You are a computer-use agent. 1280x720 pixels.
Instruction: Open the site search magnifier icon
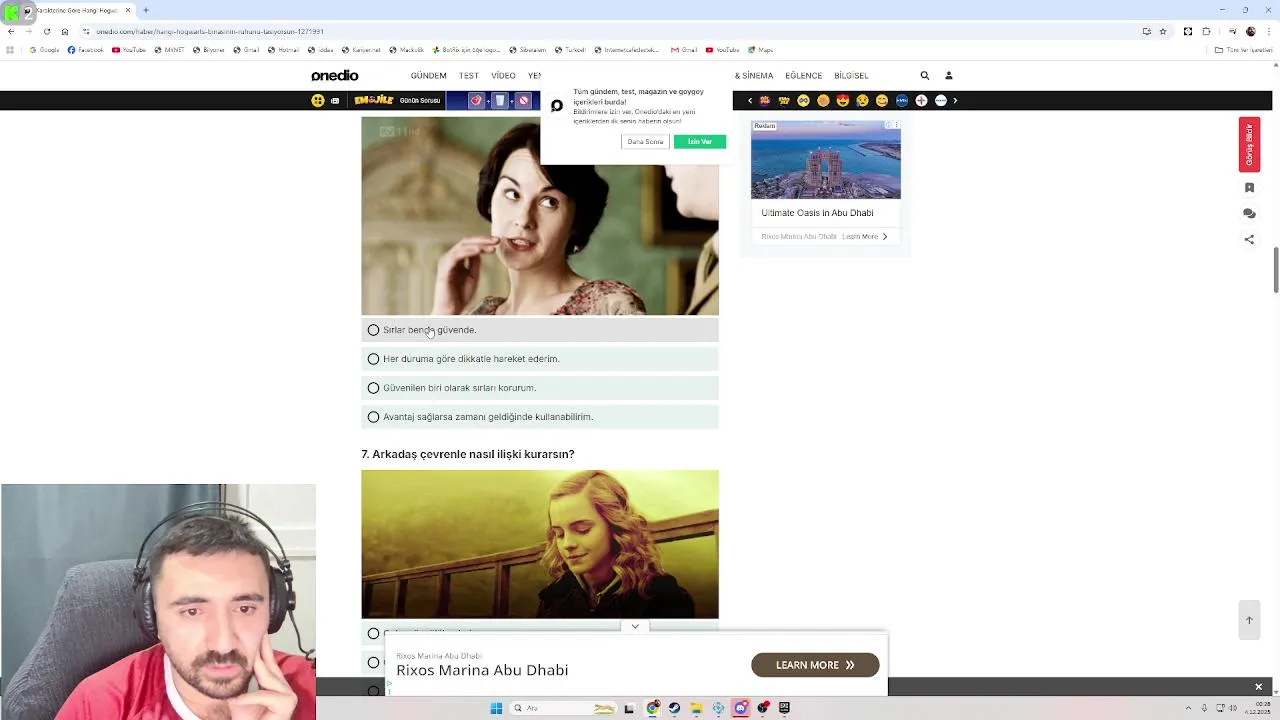pyautogui.click(x=925, y=76)
